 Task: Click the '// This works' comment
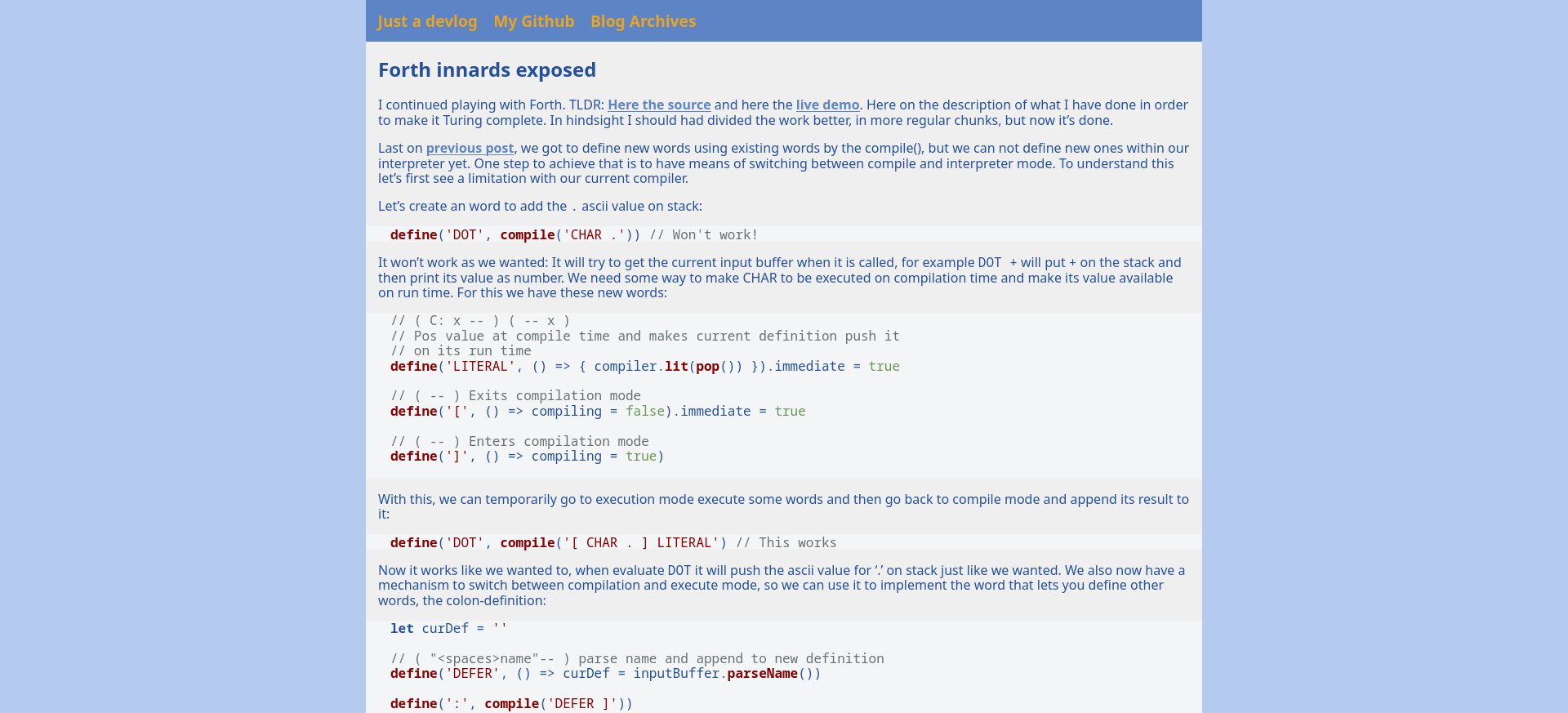point(786,543)
